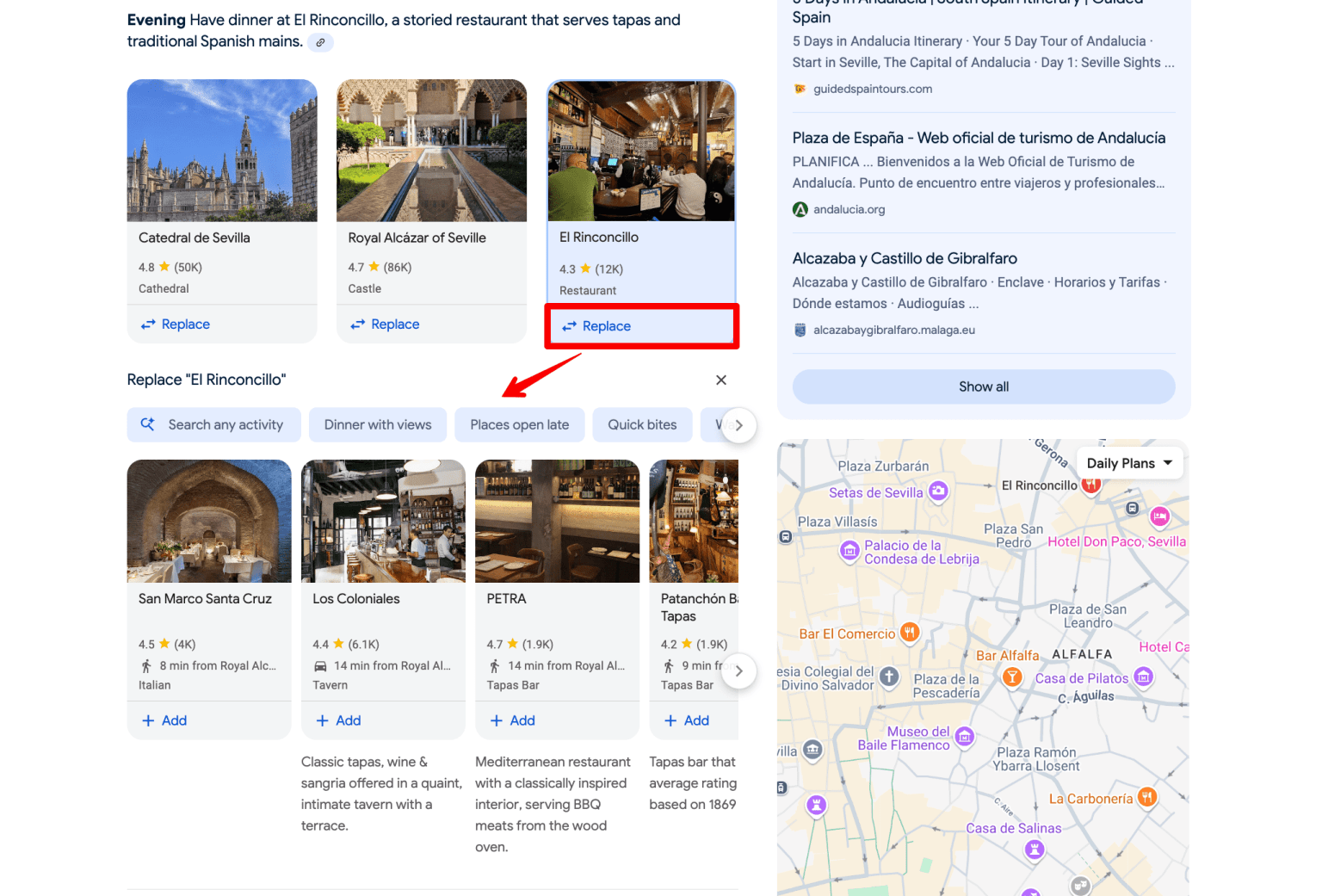This screenshot has width=1322, height=896.
Task: Click the Bar El Comercio restaurant marker
Action: point(910,633)
